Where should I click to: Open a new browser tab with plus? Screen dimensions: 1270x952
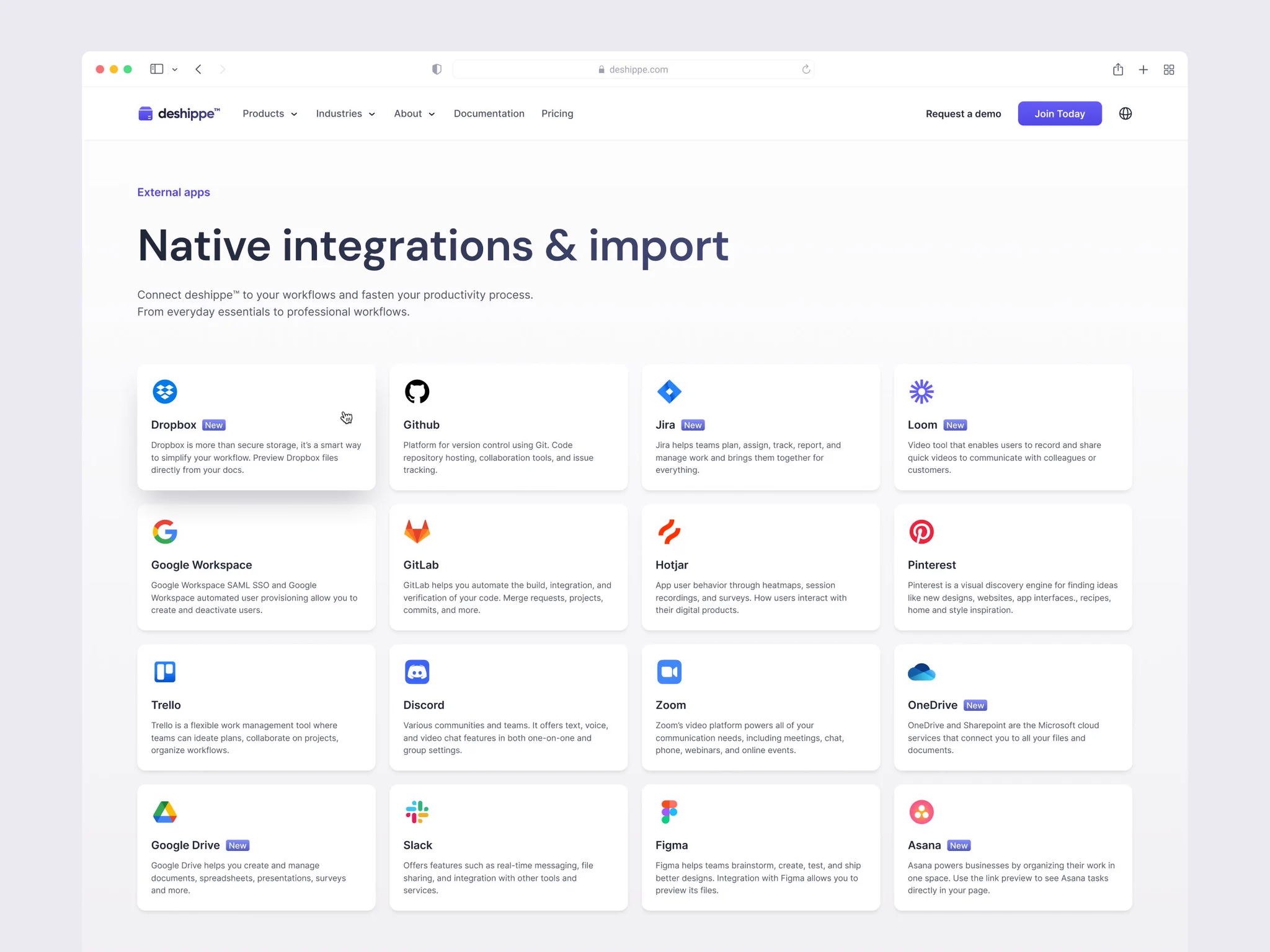(1143, 70)
